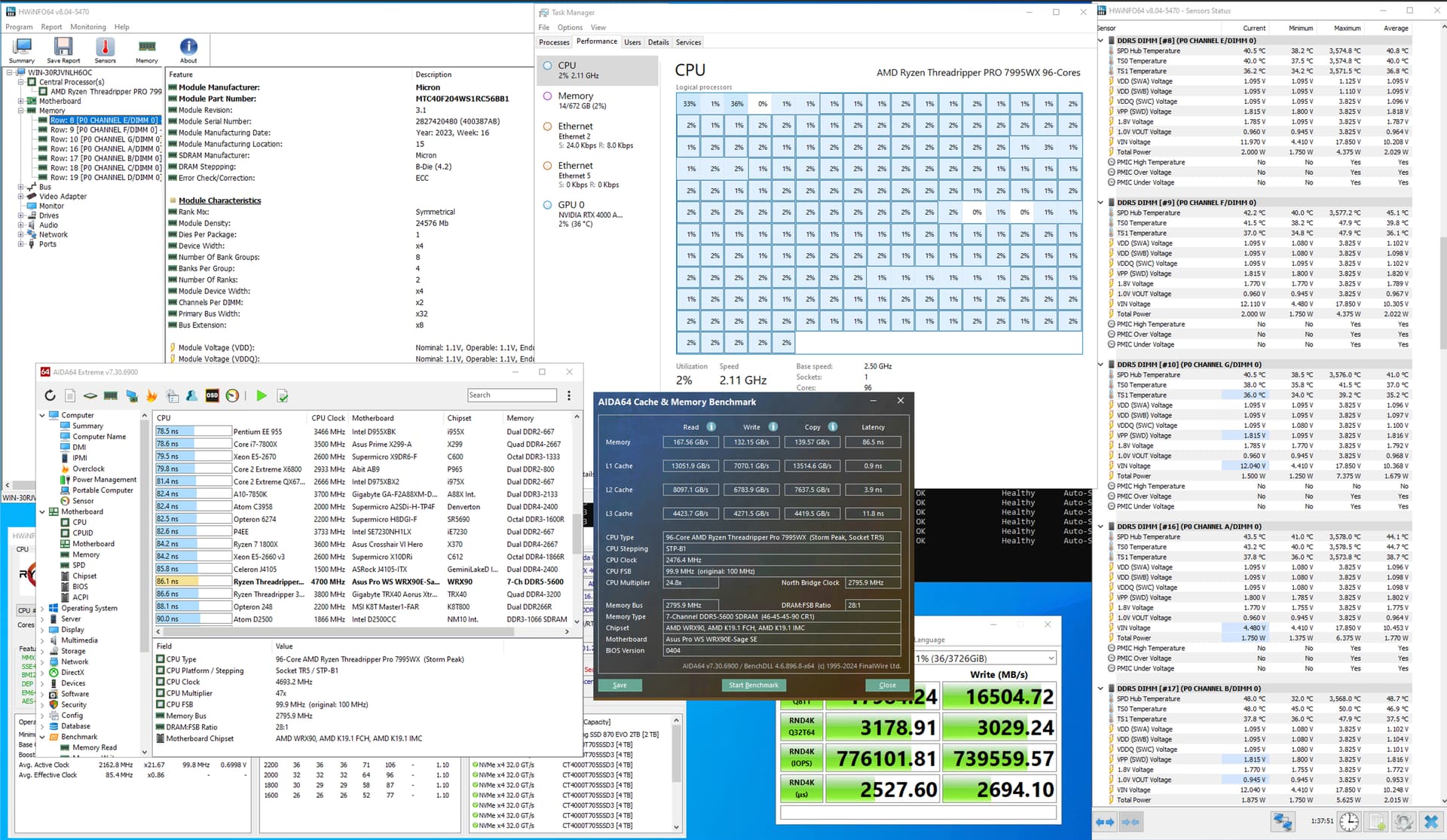Expand the Operating System tree node
Screen dimensions: 1447x840
click(43, 608)
